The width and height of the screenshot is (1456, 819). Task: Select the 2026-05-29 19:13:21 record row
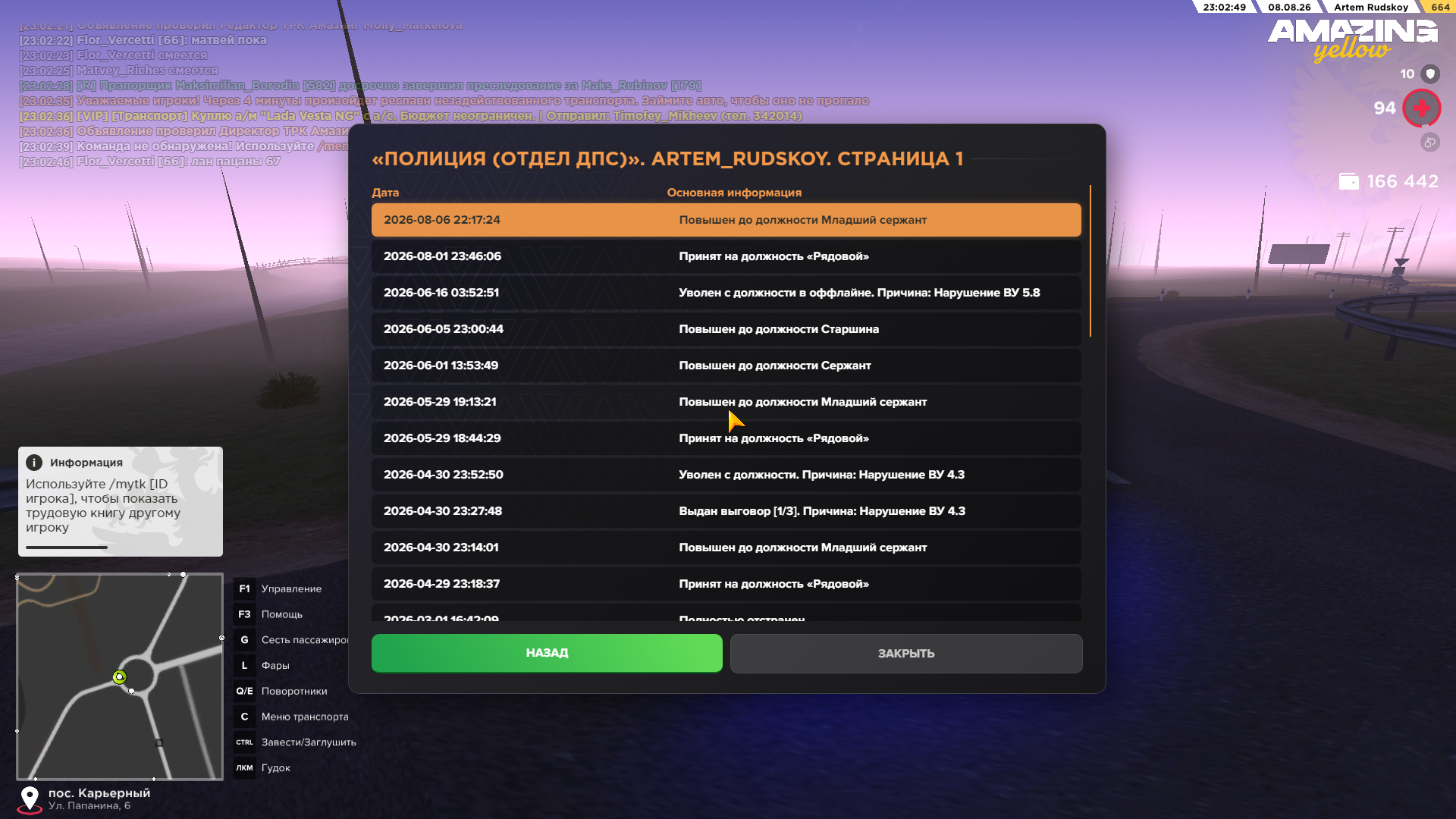point(726,402)
